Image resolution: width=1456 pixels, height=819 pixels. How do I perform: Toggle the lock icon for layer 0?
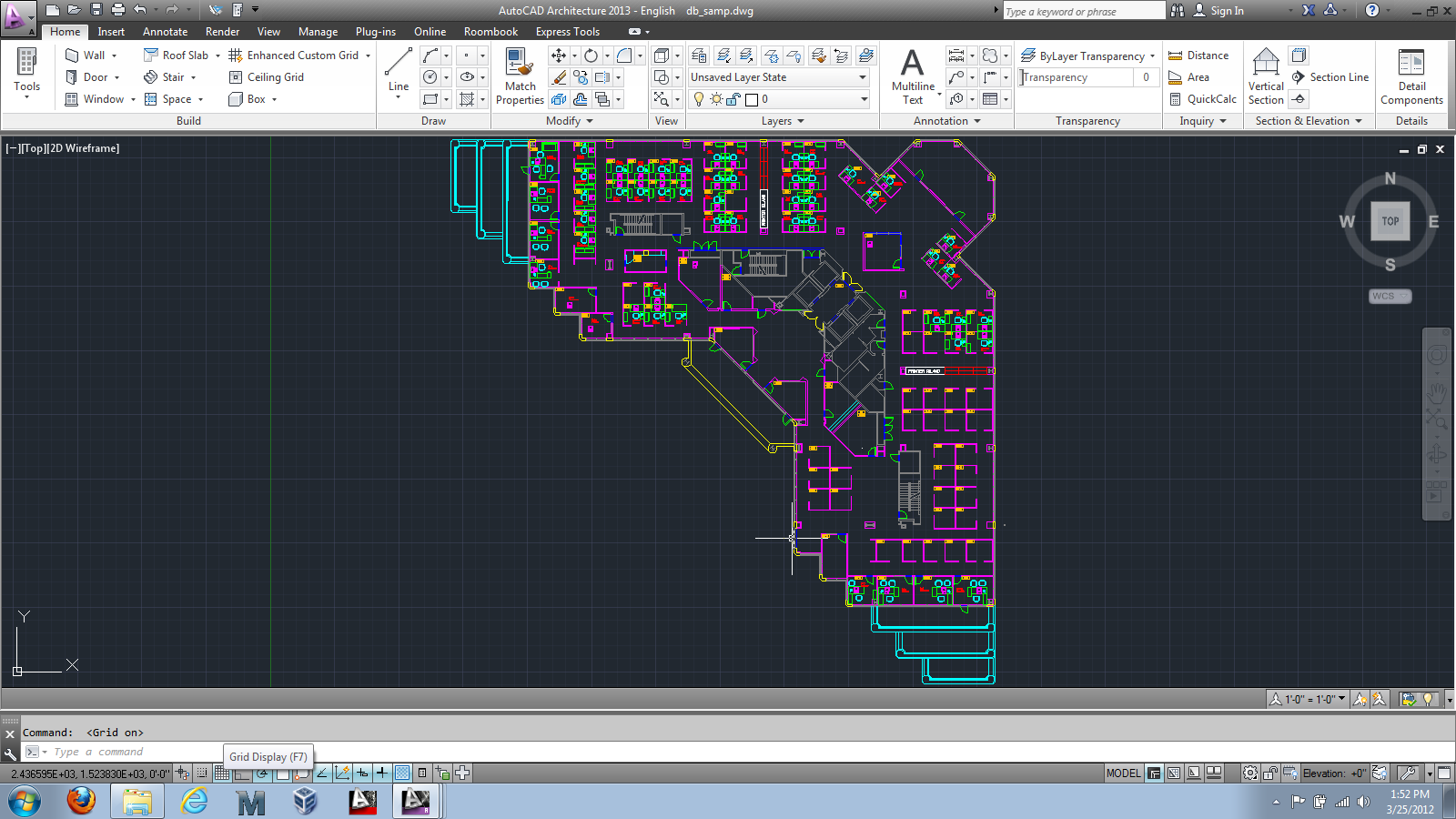733,99
